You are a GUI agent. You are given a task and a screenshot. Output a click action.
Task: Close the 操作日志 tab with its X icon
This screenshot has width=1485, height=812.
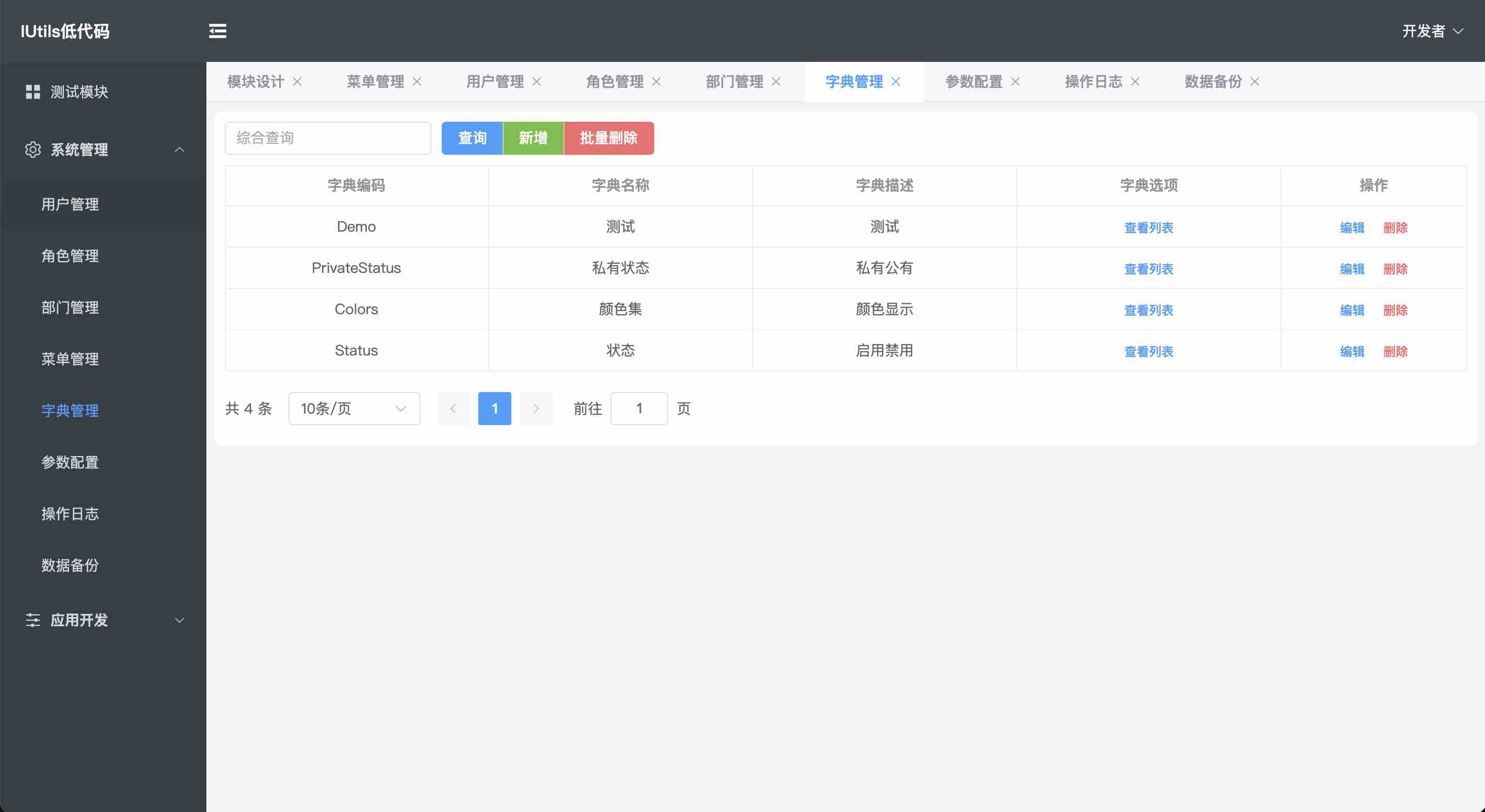[1135, 82]
